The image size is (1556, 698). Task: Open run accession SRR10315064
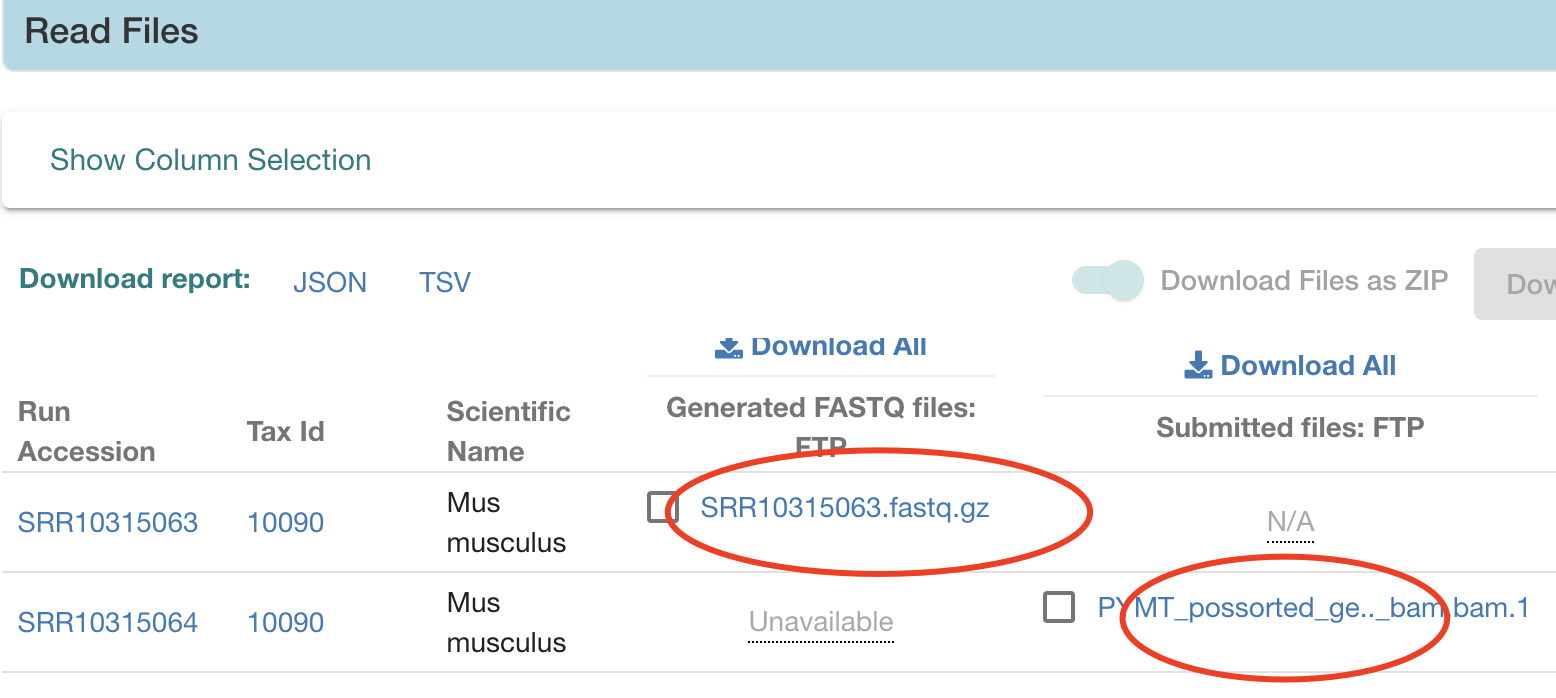click(x=108, y=622)
